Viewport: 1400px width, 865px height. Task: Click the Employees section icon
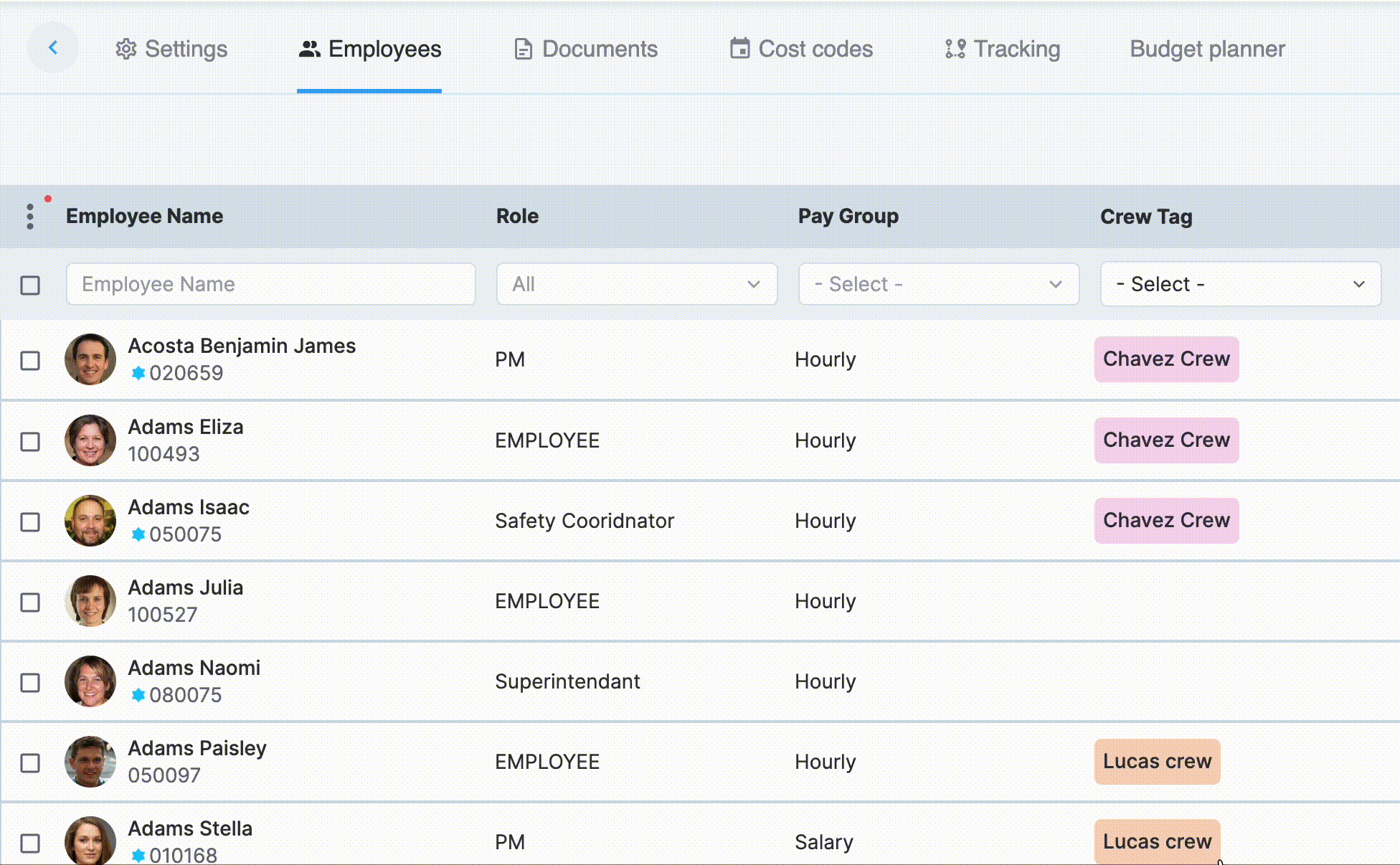pyautogui.click(x=308, y=48)
